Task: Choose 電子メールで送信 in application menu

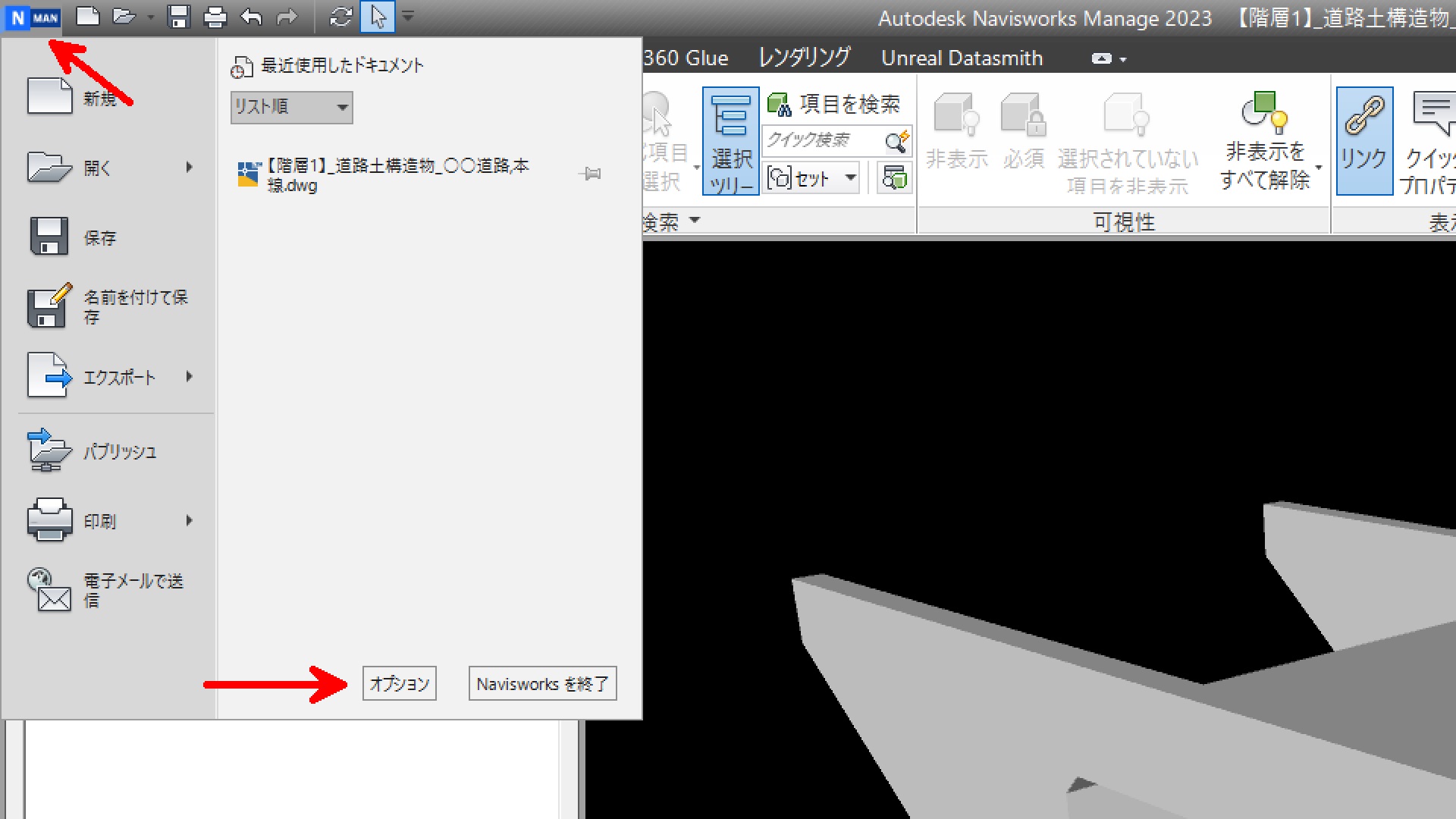Action: tap(110, 590)
